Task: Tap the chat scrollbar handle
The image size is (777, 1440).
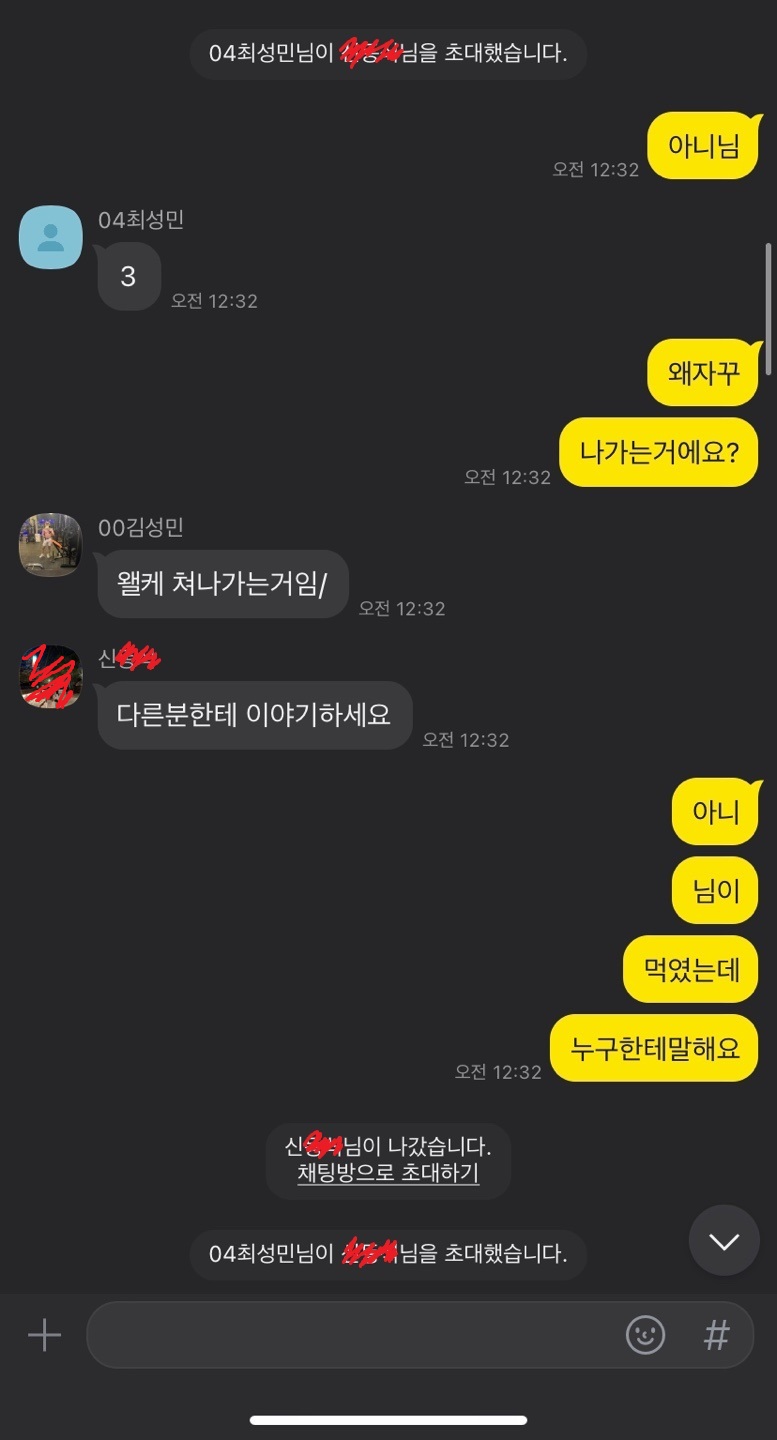Action: point(768,310)
